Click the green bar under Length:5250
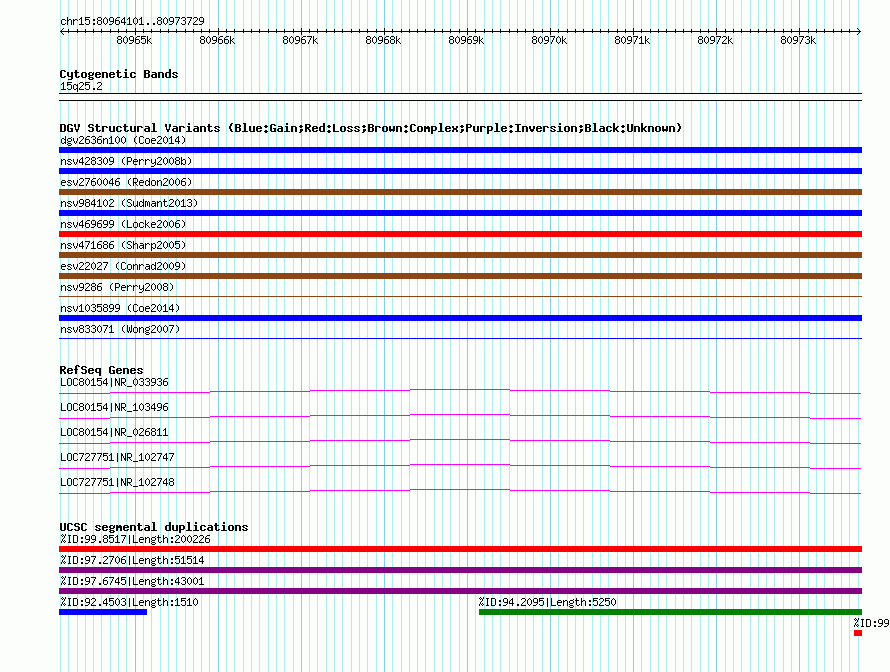Image resolution: width=890 pixels, height=672 pixels. [x=670, y=612]
